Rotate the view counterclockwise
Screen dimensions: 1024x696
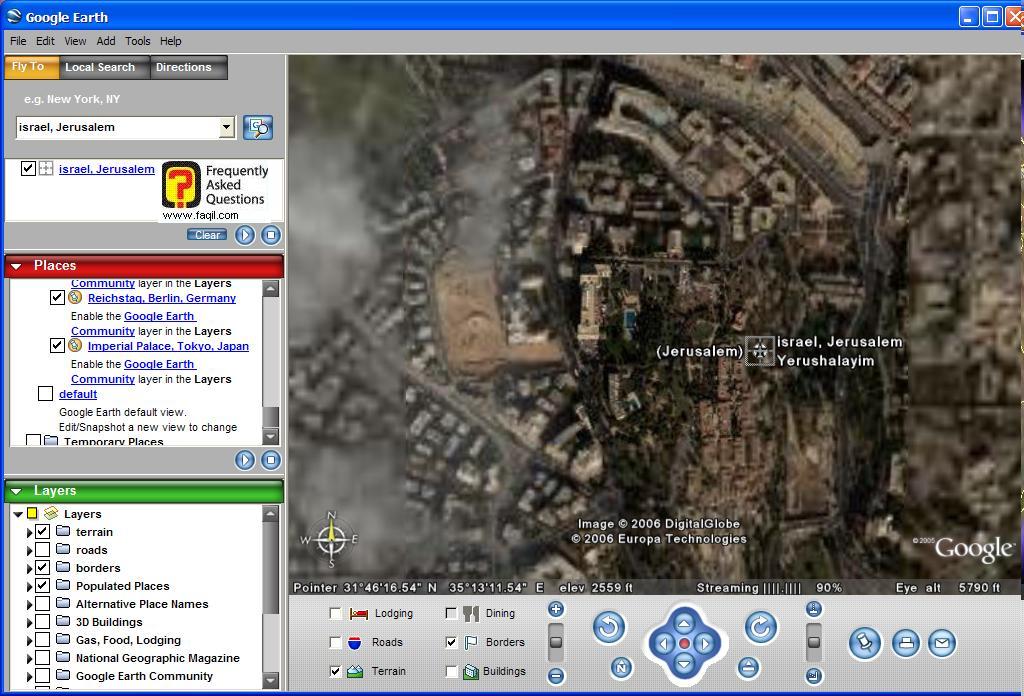(608, 627)
